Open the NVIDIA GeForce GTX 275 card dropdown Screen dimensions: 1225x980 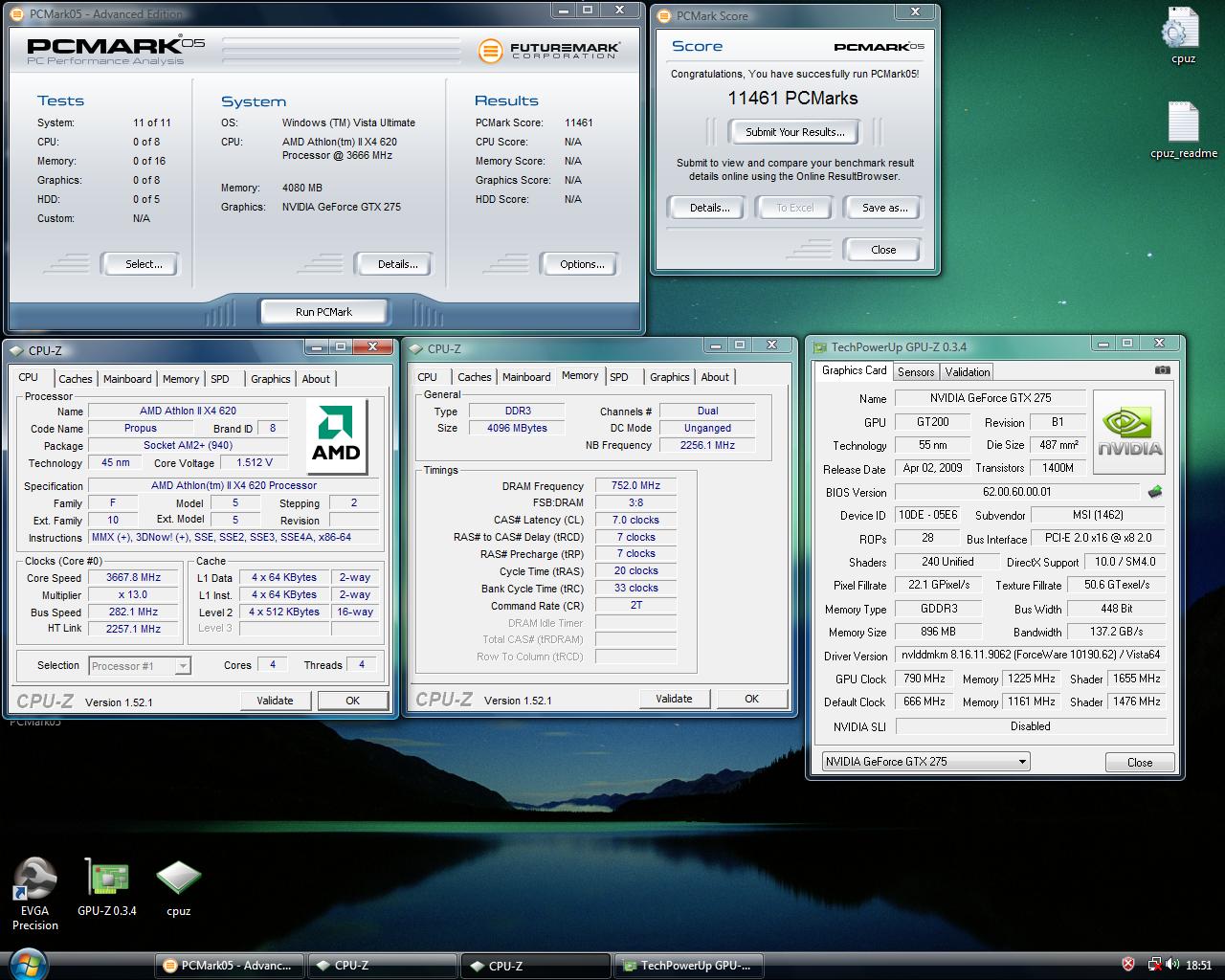(x=925, y=762)
